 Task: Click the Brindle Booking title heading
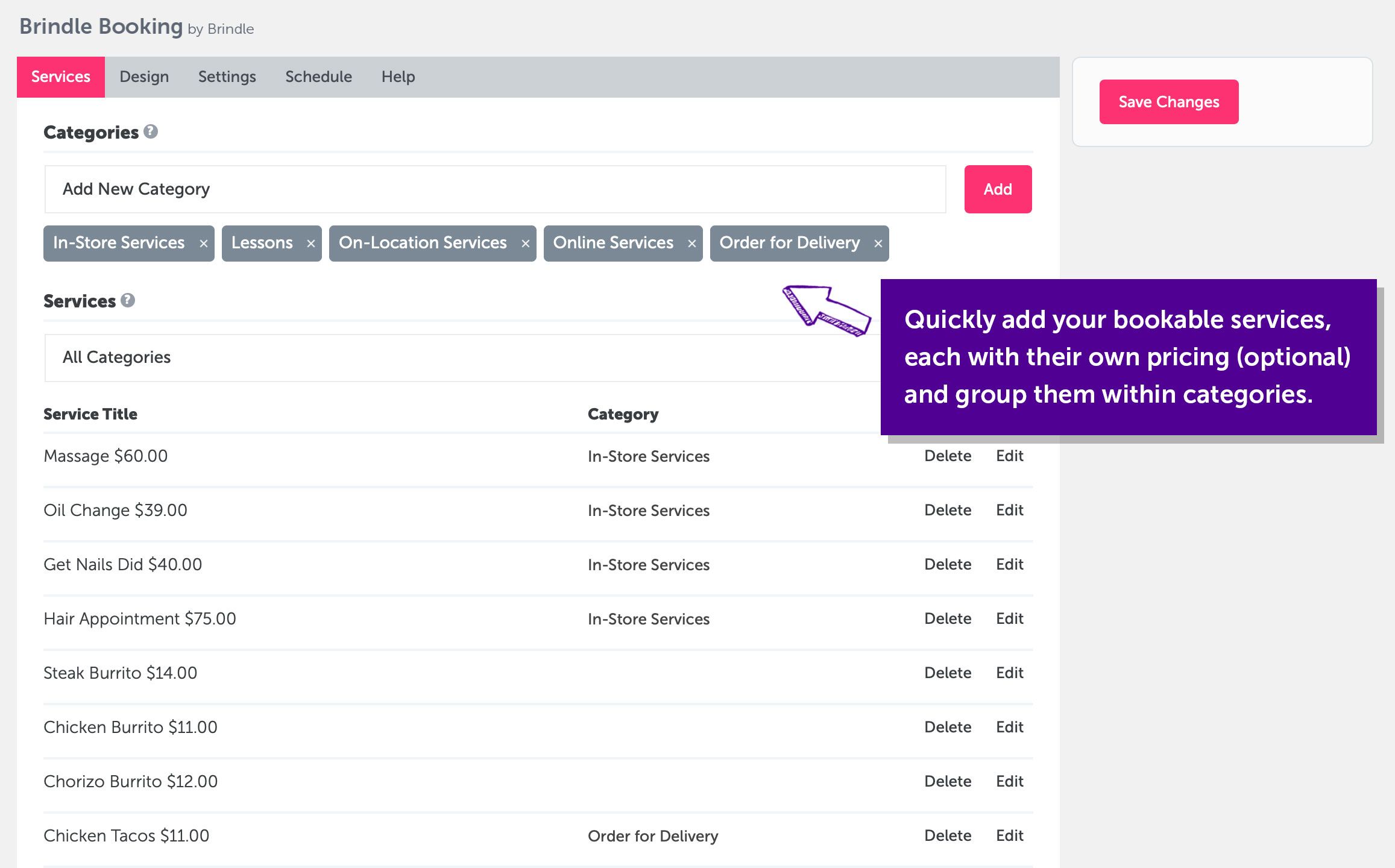[x=101, y=27]
